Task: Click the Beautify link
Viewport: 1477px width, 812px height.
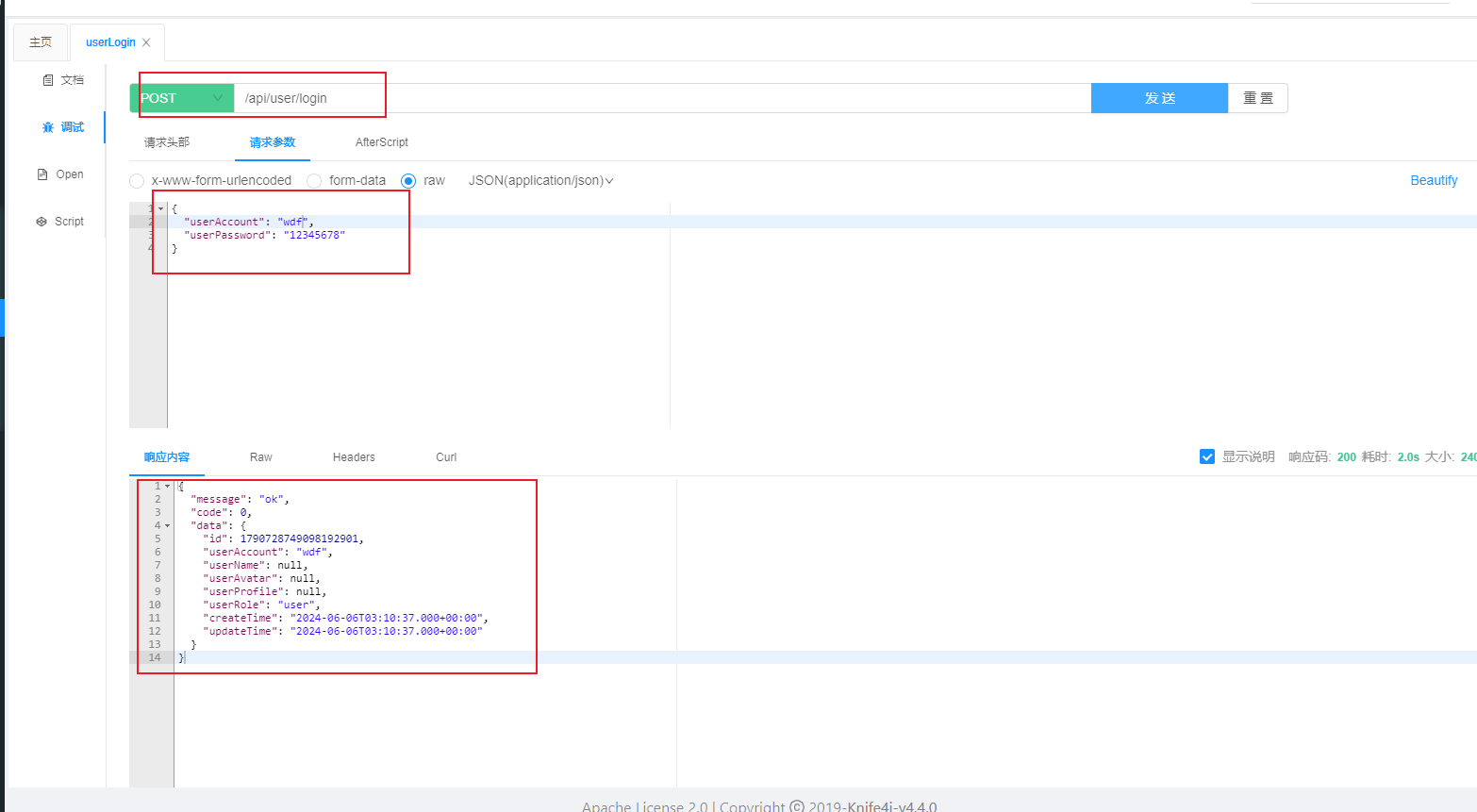Action: coord(1434,180)
